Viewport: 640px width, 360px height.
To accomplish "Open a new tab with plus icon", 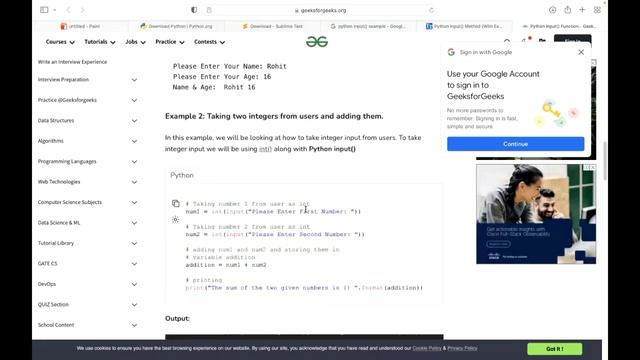I will pyautogui.click(x=582, y=10).
